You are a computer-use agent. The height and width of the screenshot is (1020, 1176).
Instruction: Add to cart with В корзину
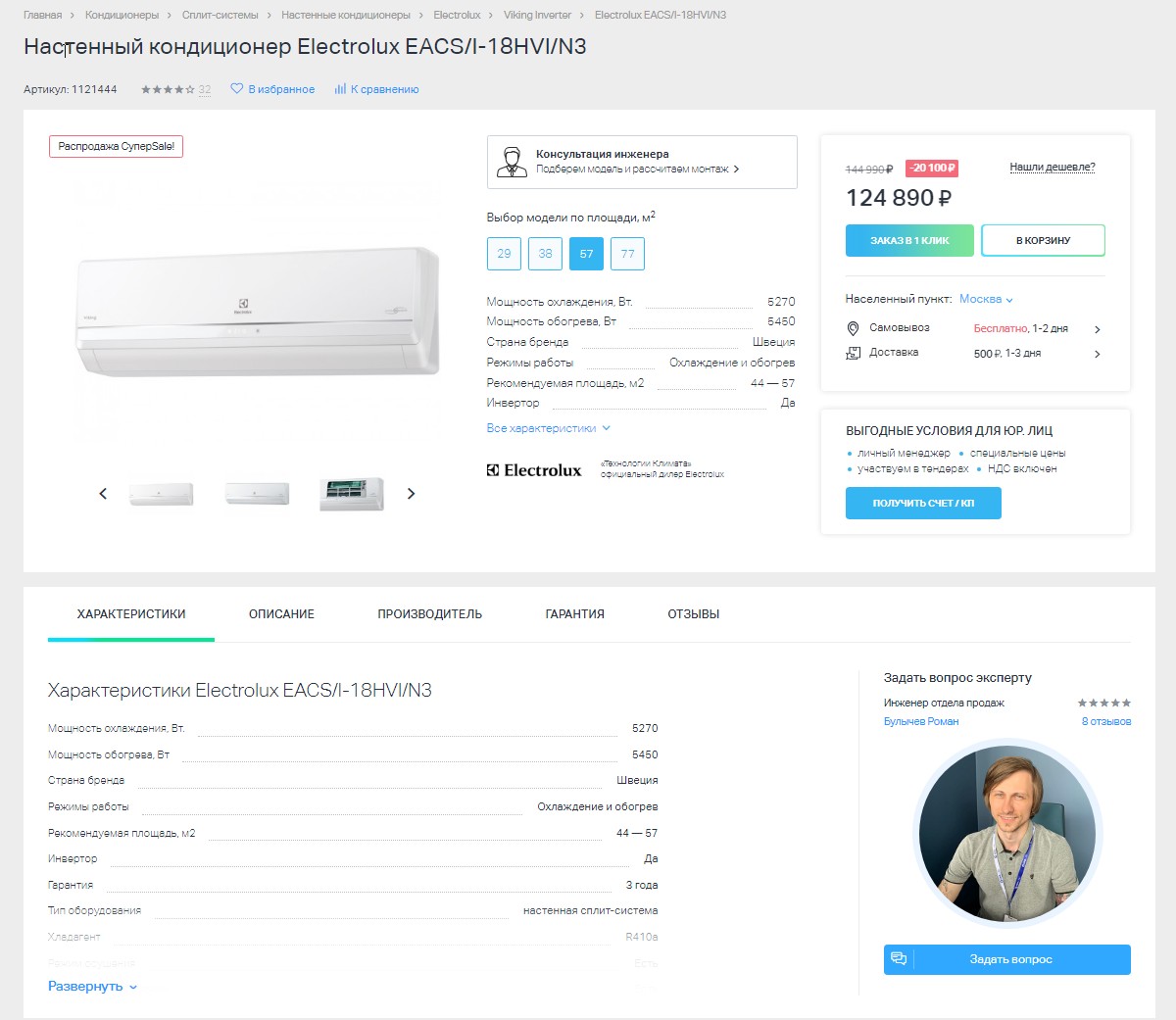pos(1043,240)
